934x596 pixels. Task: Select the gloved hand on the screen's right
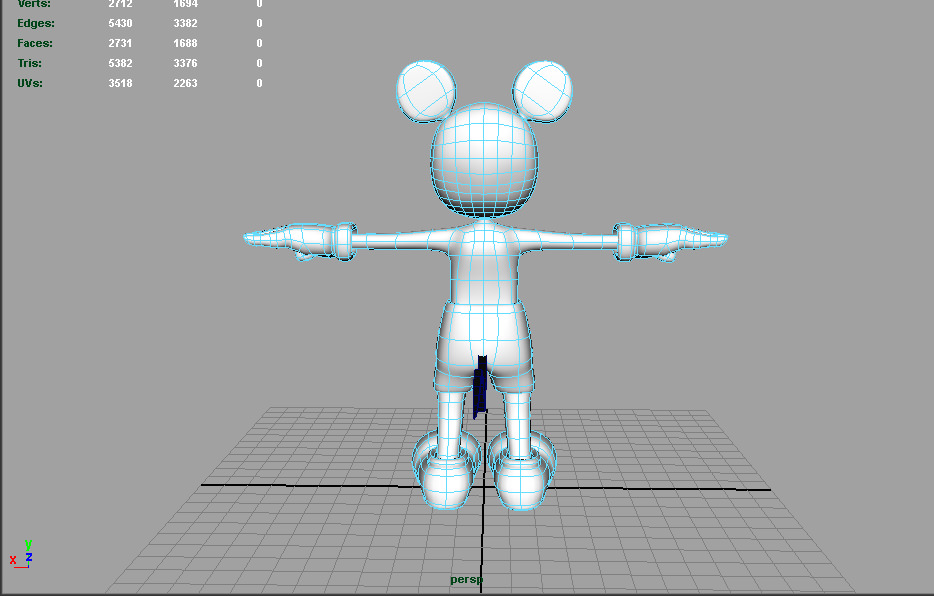(670, 241)
